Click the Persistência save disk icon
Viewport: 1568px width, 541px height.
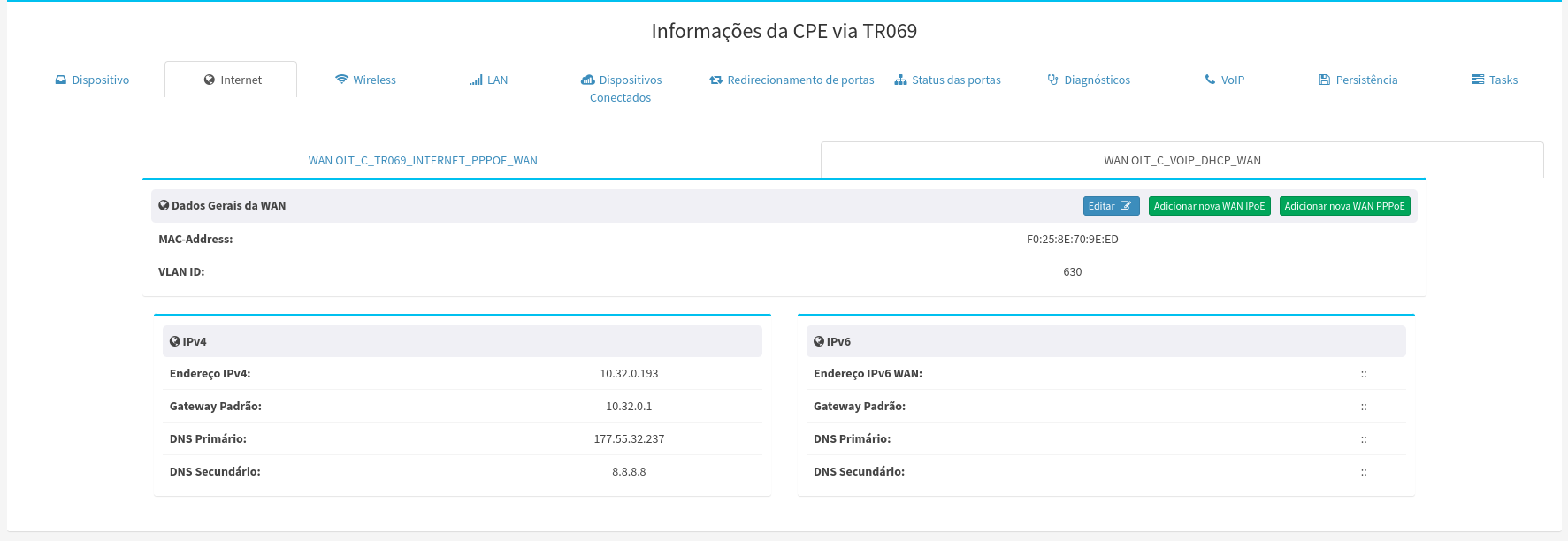click(1324, 80)
